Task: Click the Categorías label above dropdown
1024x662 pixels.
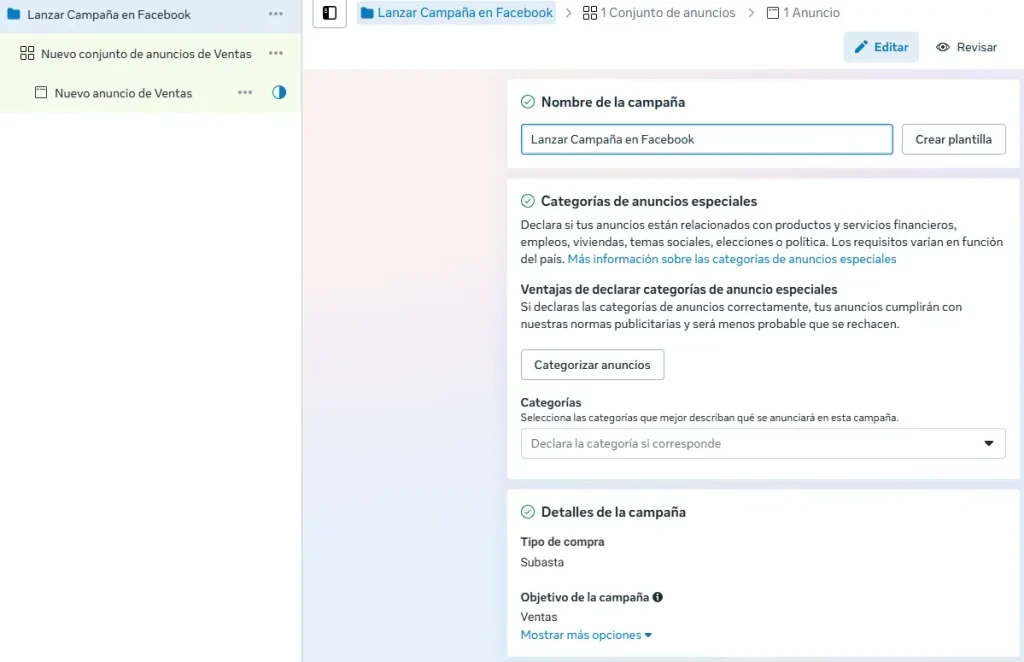Action: coord(551,402)
